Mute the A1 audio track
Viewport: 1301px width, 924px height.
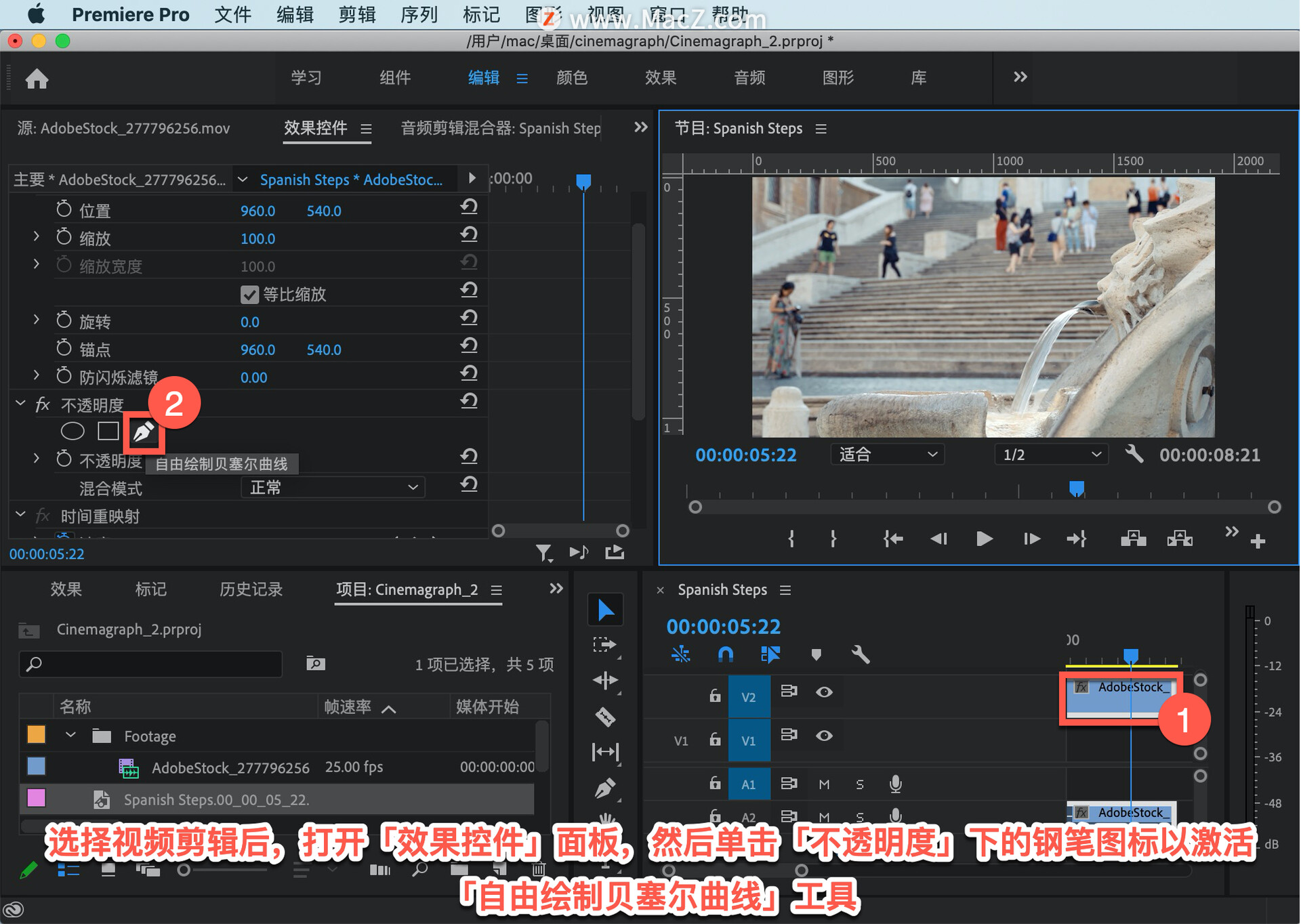point(824,784)
